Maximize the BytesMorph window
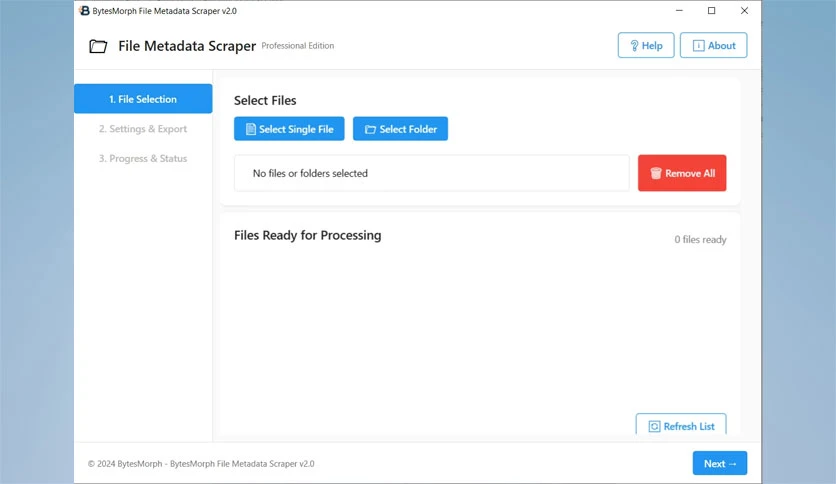This screenshot has height=484, width=836. point(711,11)
